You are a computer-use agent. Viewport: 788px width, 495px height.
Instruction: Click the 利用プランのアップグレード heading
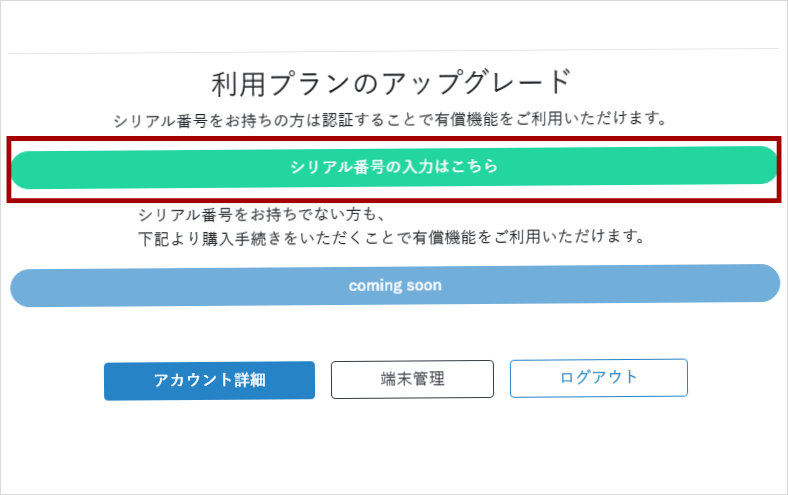pos(391,82)
